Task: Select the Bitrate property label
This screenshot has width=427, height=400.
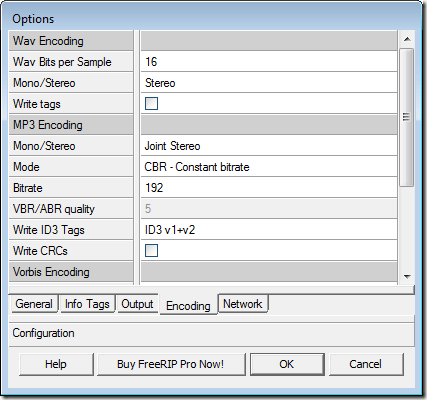Action: pyautogui.click(x=71, y=188)
